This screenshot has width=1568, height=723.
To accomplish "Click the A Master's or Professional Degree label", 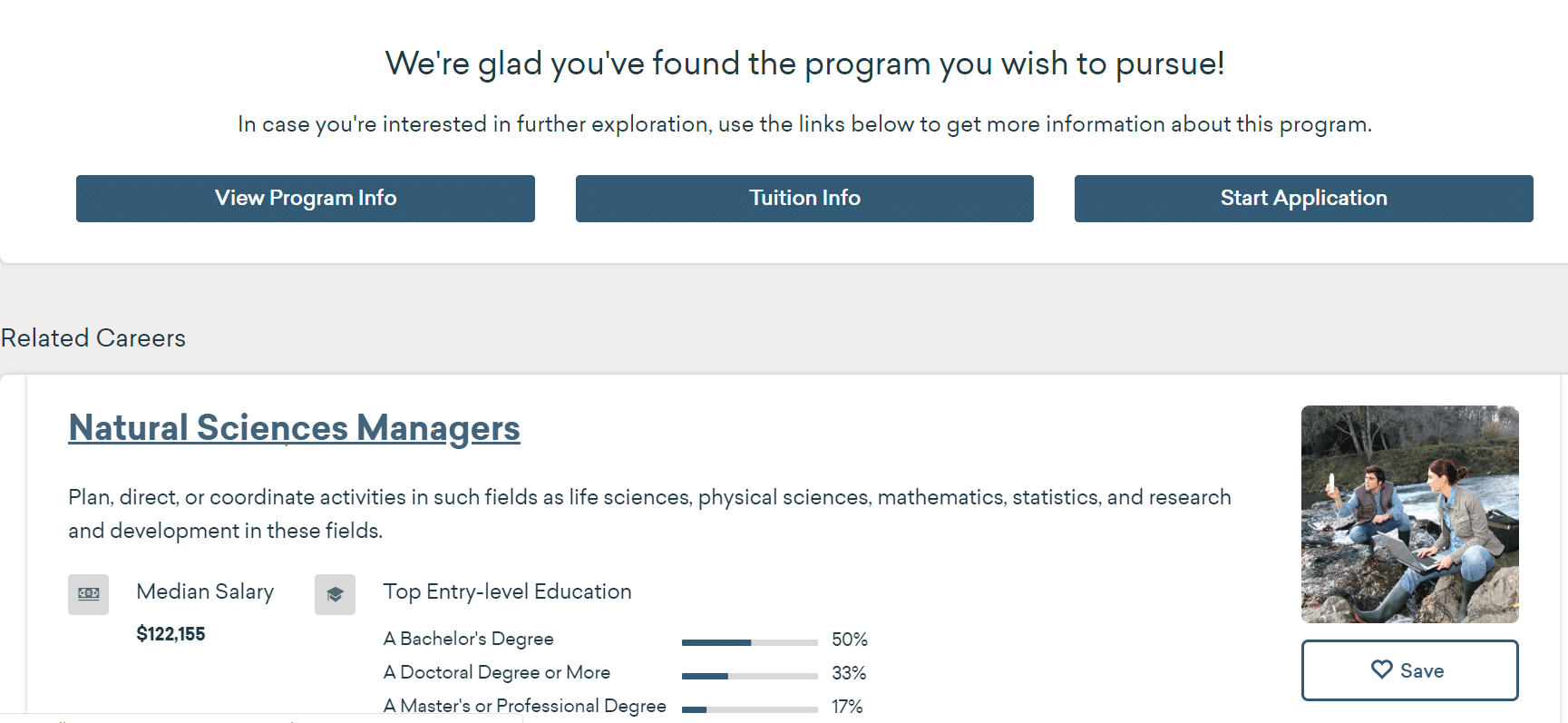I will 524,706.
